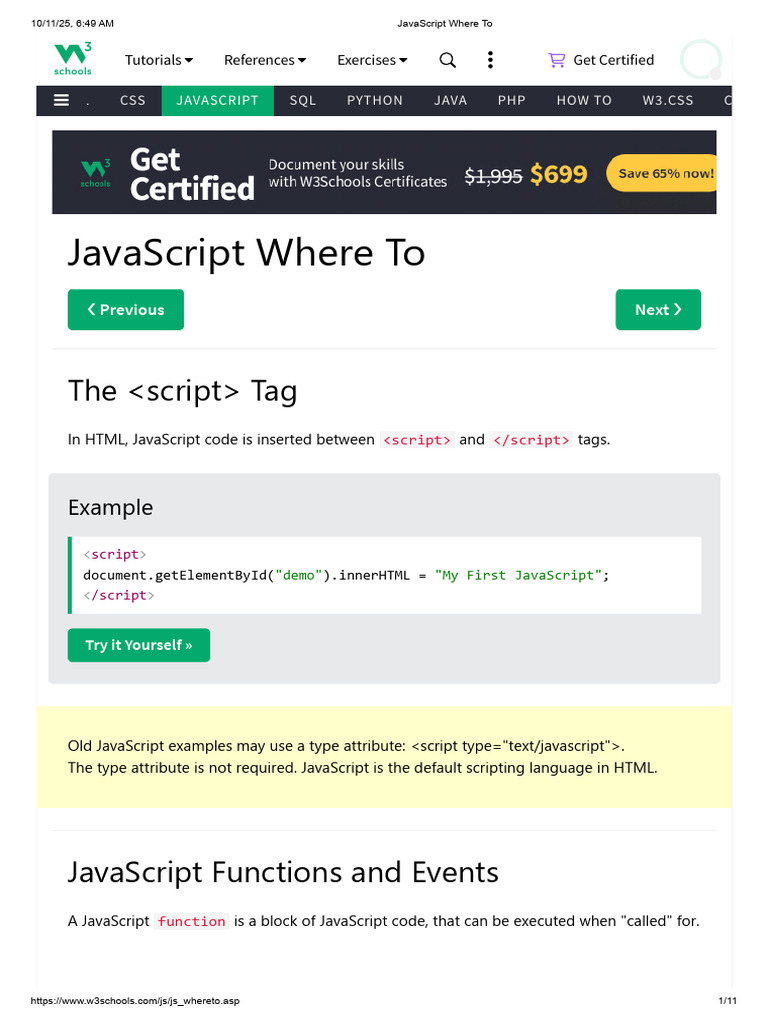Viewport: 768px width, 1024px height.
Task: Open the search magnifier icon
Action: [x=447, y=60]
